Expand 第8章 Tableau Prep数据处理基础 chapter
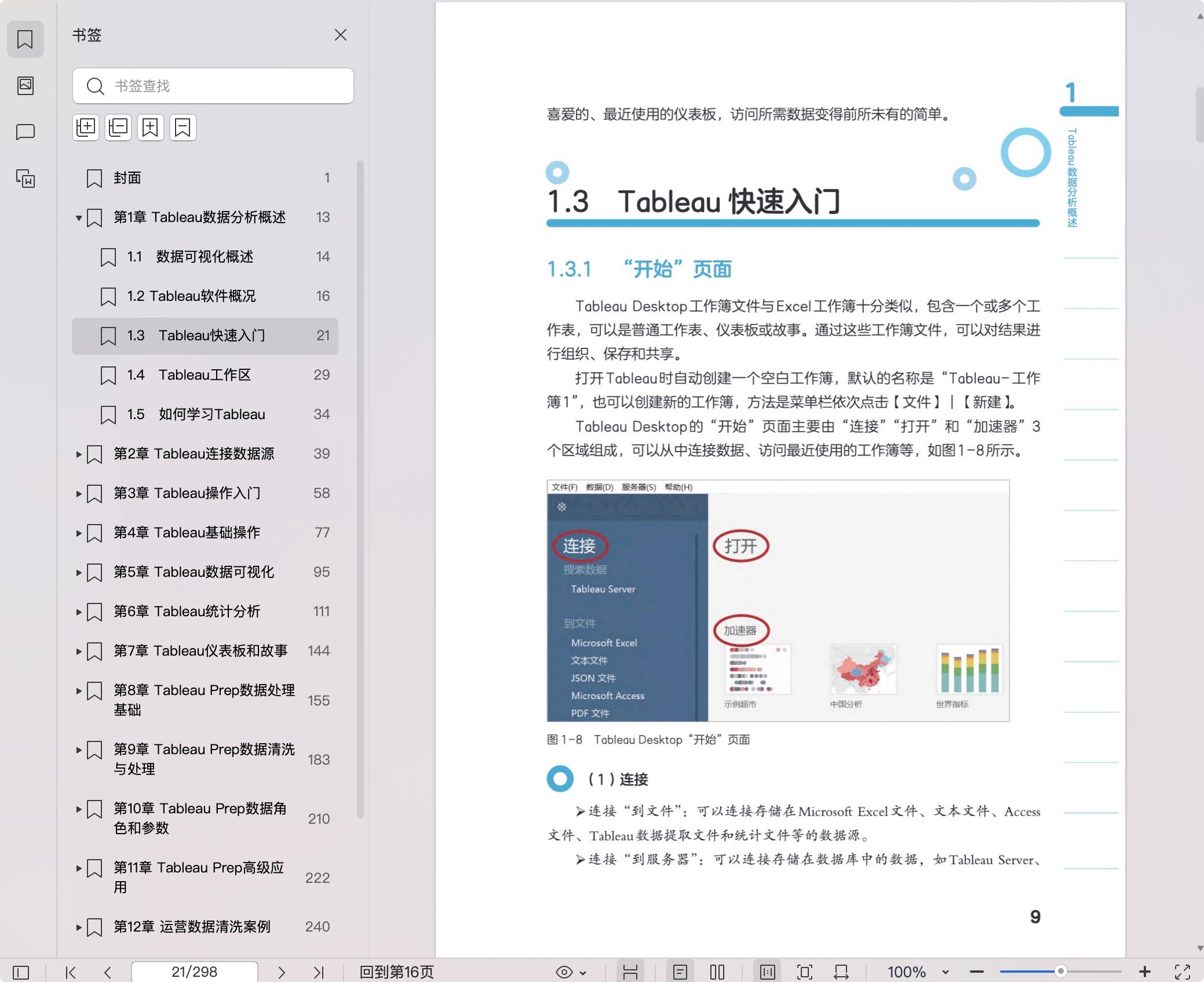 pos(78,690)
